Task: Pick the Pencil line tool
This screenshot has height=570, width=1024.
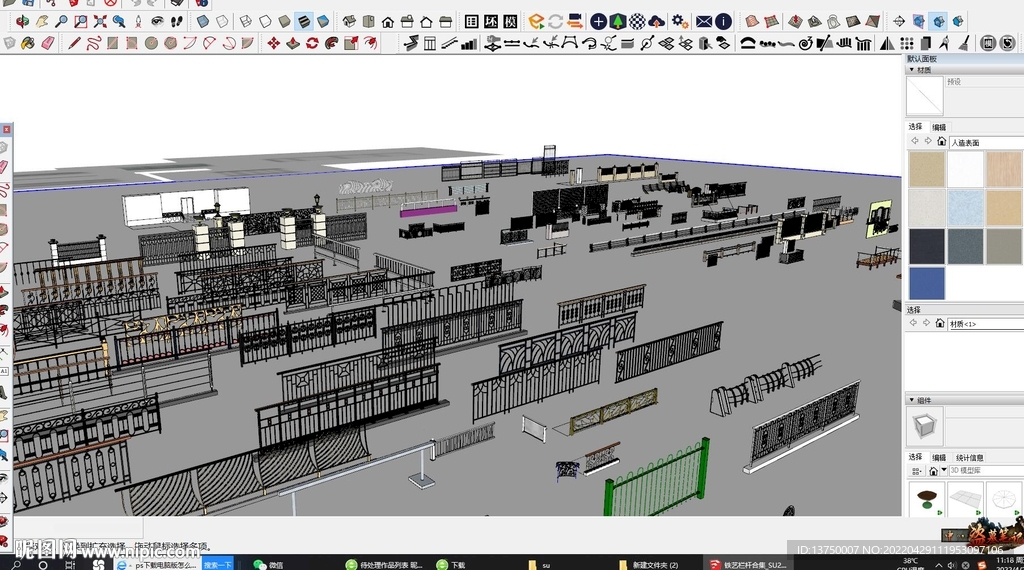Action: (x=74, y=43)
